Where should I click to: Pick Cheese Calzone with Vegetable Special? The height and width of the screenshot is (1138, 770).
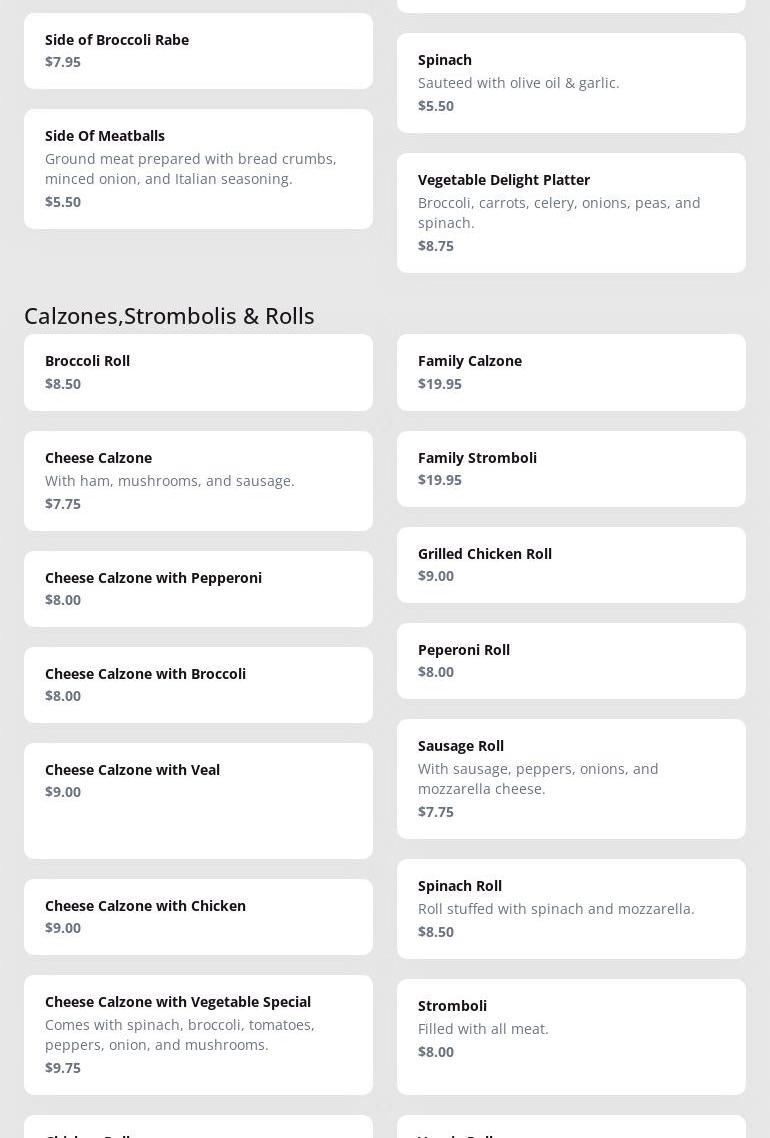tap(198, 1035)
